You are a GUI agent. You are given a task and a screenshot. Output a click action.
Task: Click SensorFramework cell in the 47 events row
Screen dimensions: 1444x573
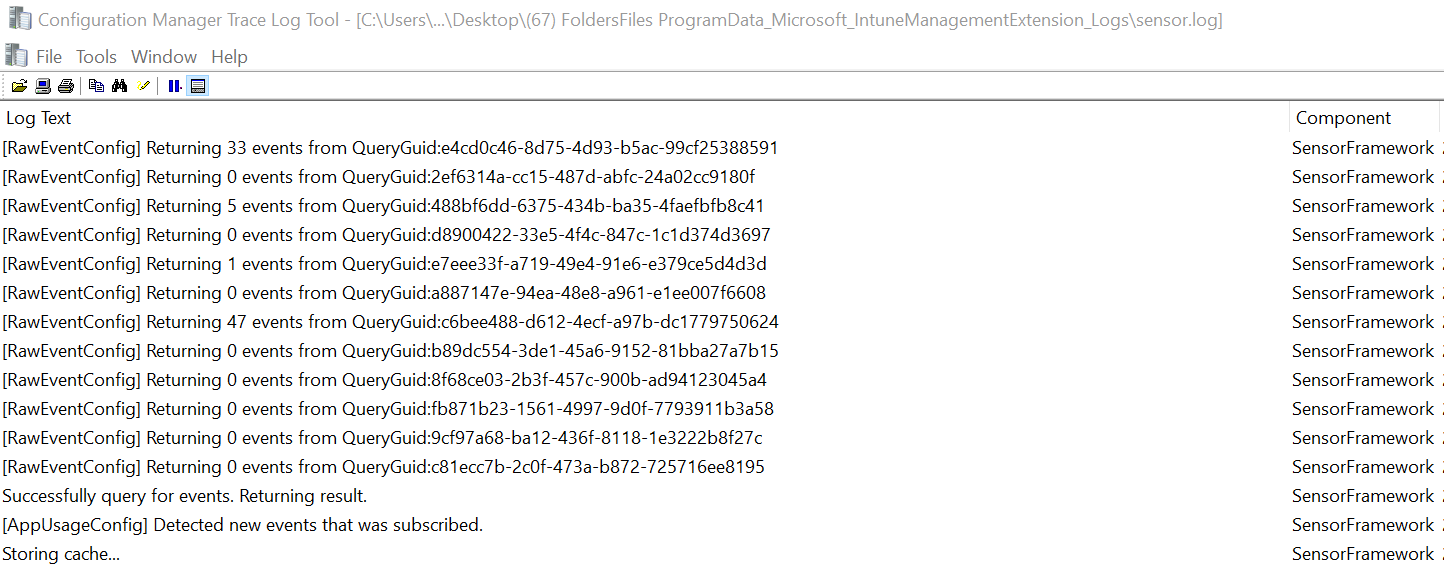pos(1363,322)
